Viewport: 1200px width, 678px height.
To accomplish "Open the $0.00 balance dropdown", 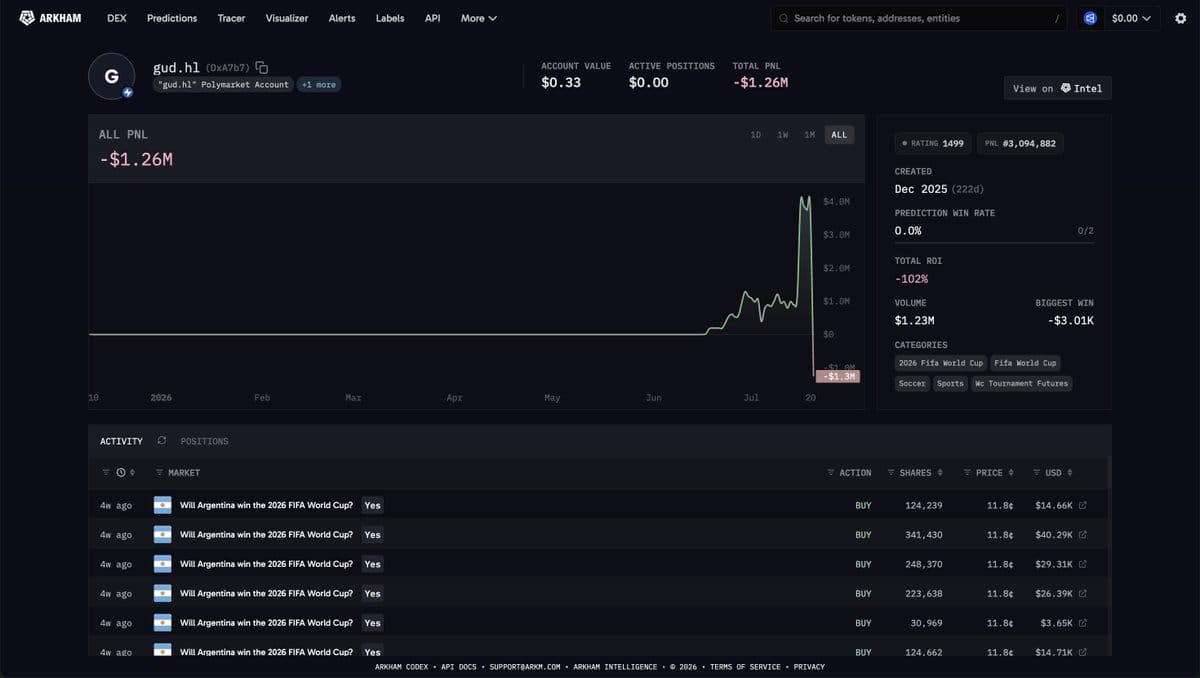I will [1131, 18].
